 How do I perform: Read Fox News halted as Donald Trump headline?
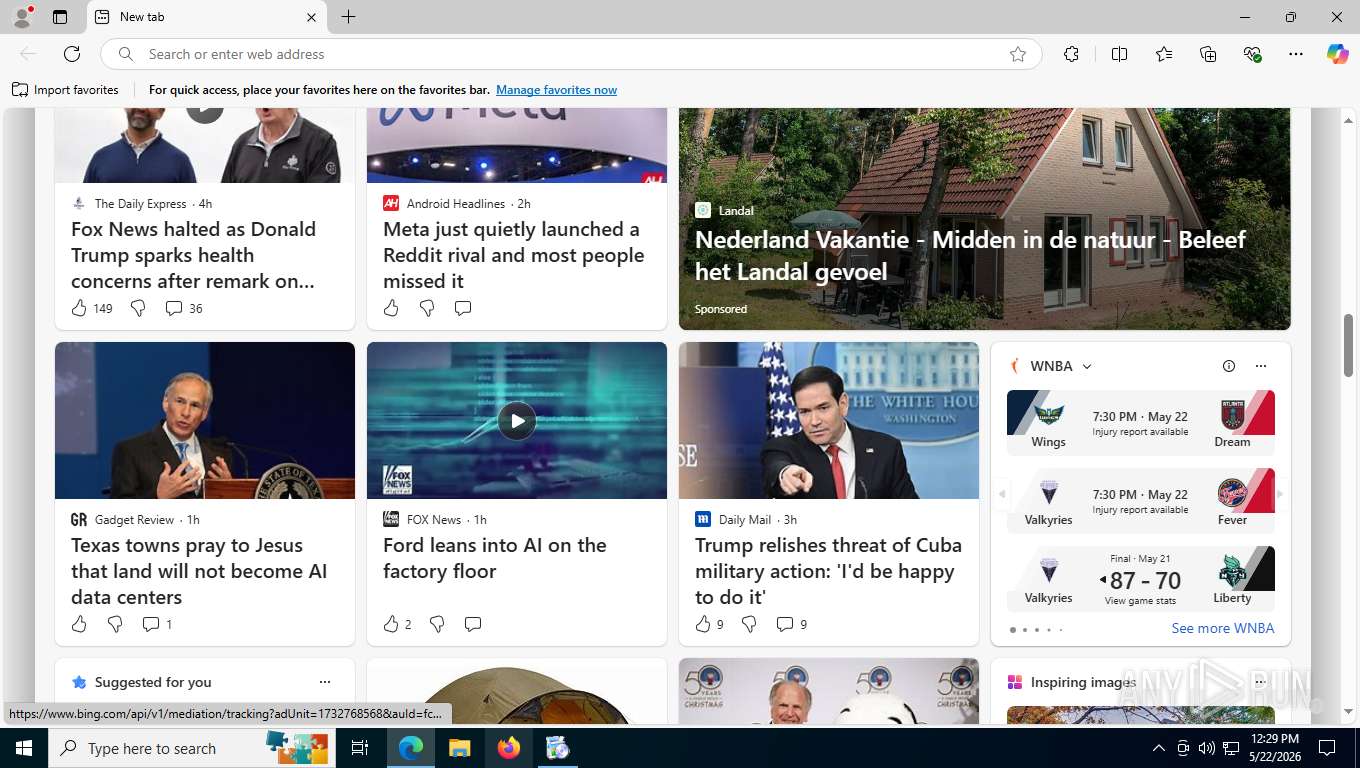point(194,255)
